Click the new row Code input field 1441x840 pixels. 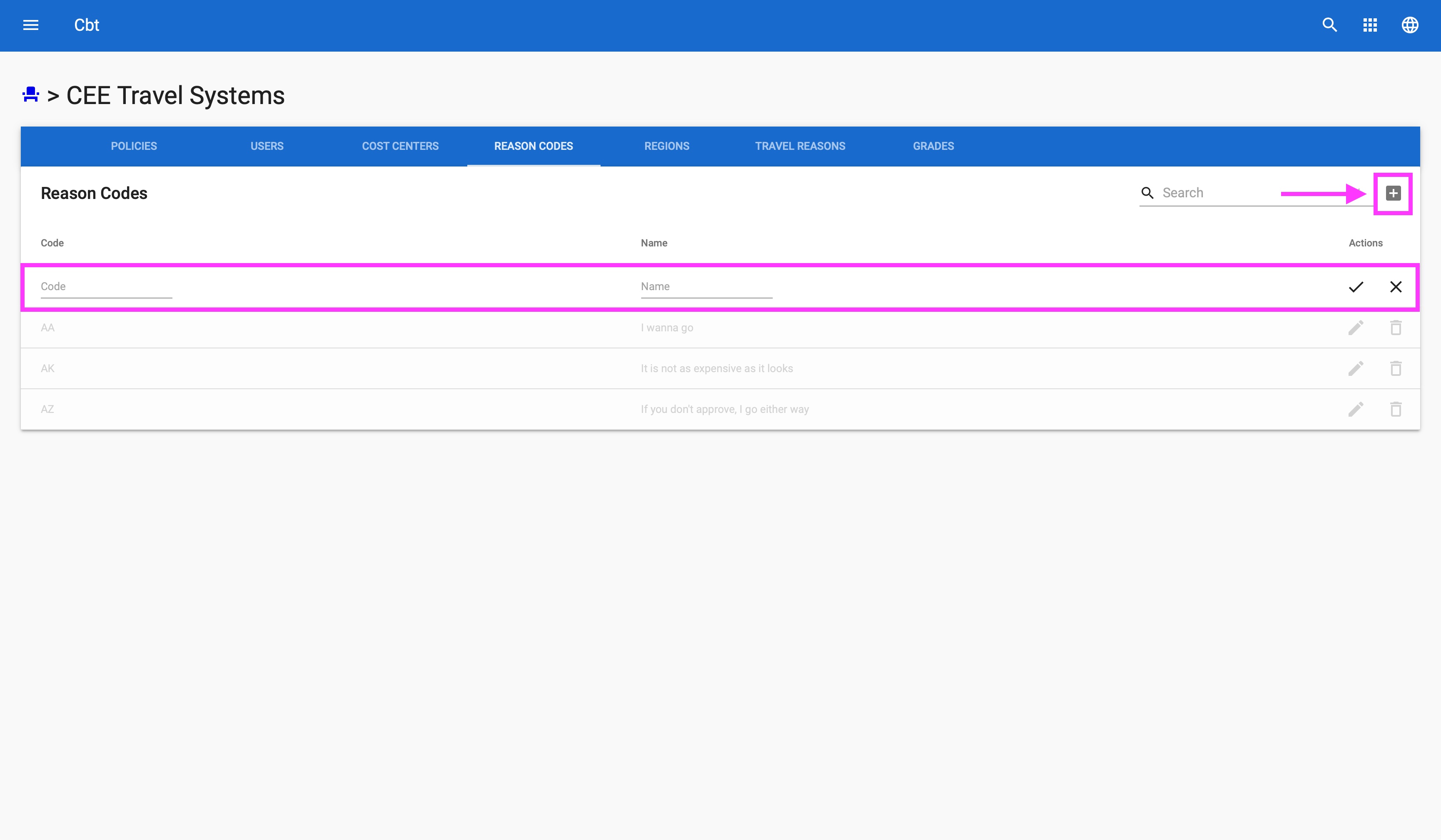coord(106,287)
